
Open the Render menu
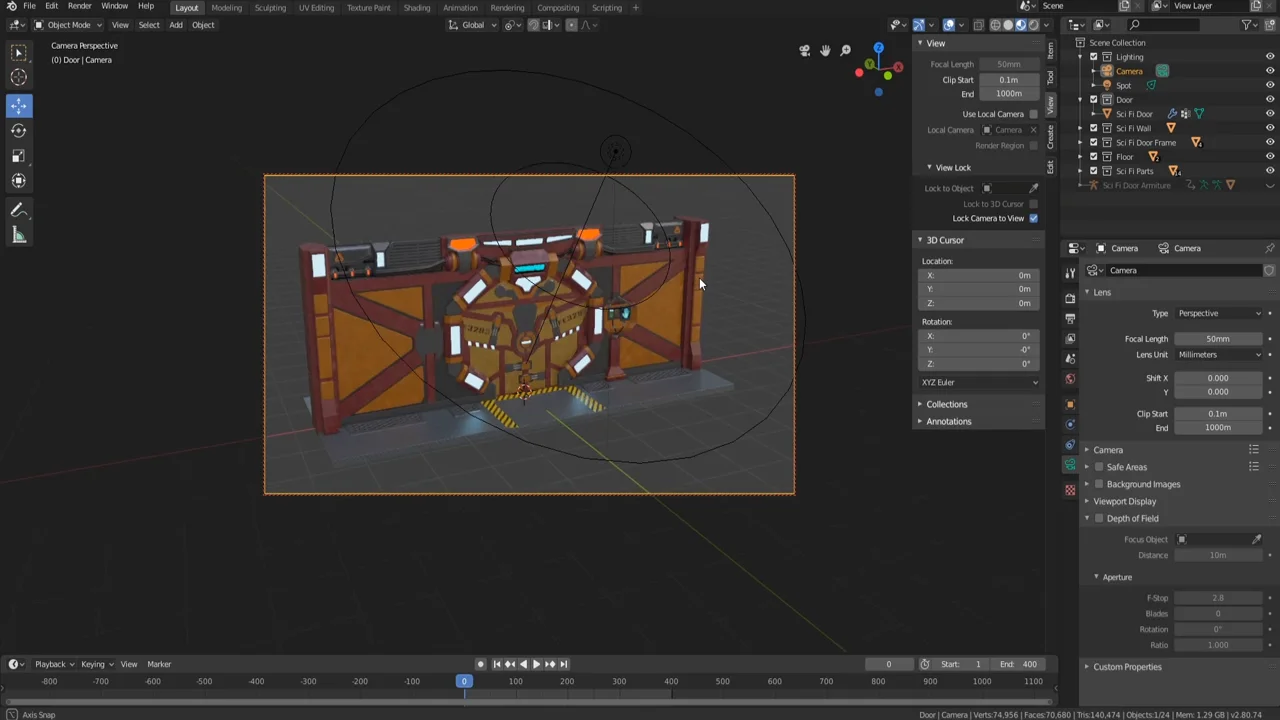(x=79, y=8)
